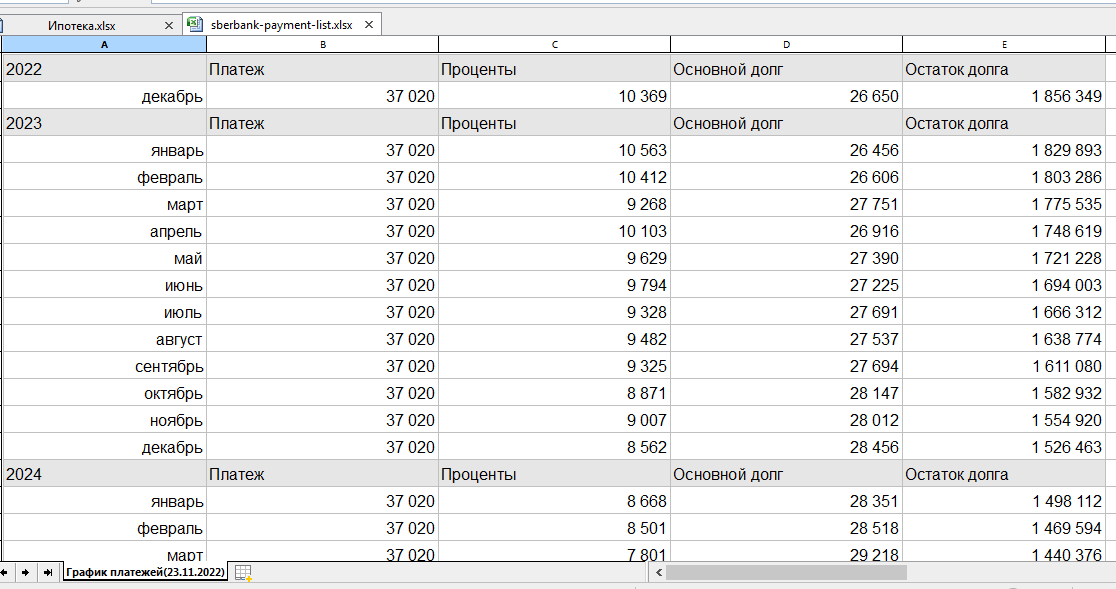Select column A header

pyautogui.click(x=104, y=44)
